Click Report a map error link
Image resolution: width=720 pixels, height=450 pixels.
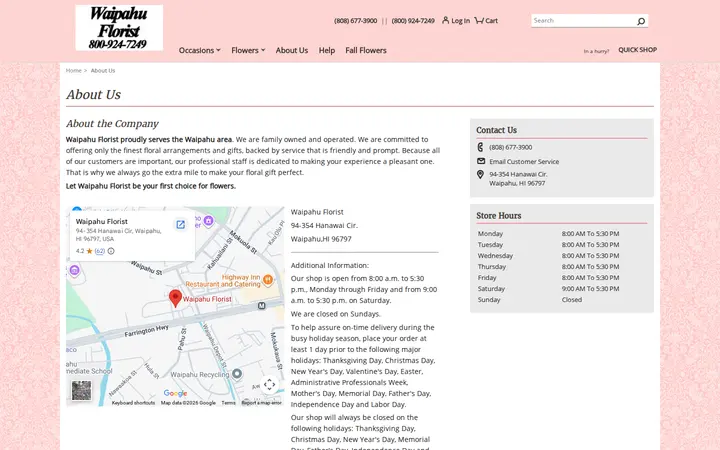pyautogui.click(x=261, y=403)
